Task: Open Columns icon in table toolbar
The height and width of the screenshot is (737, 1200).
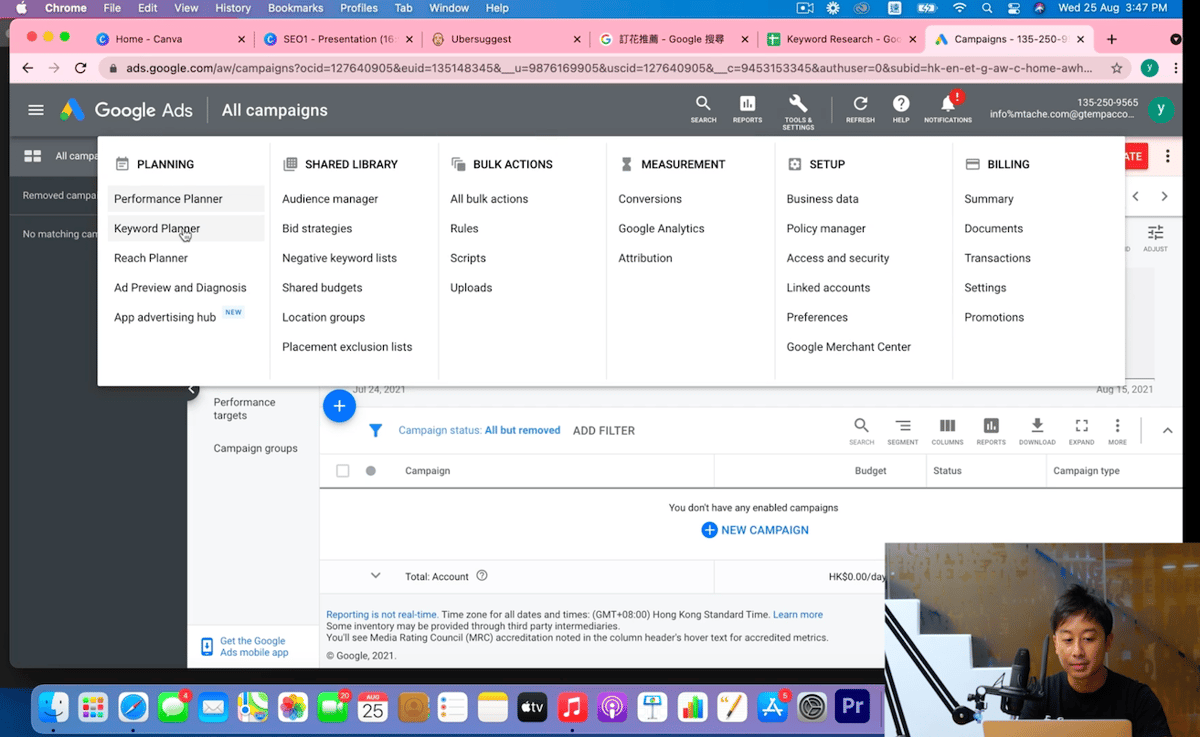Action: click(x=947, y=430)
